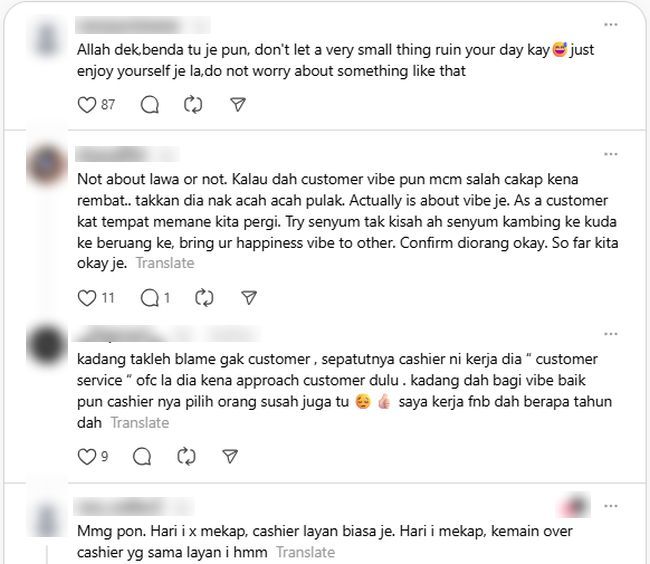Open the reply thread showing 1 reply
Image resolution: width=650 pixels, height=564 pixels.
tap(155, 298)
